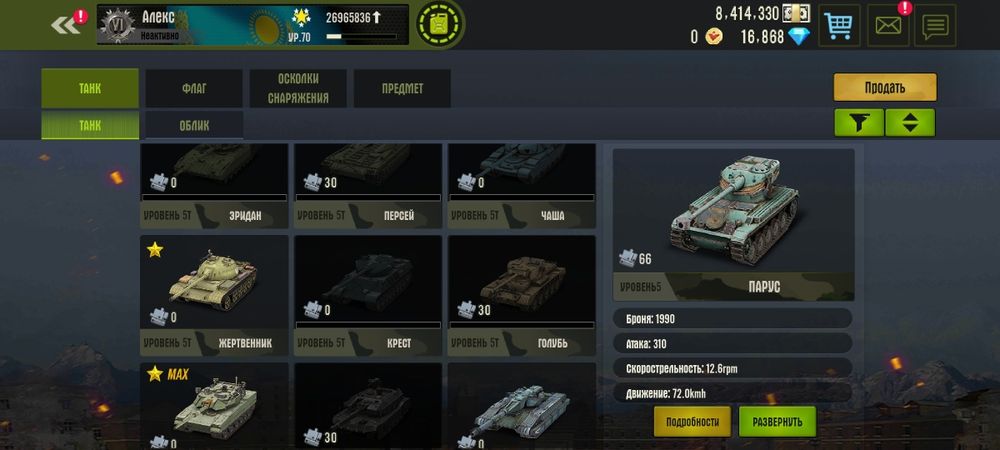This screenshot has height=450, width=1000.
Task: Open the chat messages icon
Action: click(935, 25)
